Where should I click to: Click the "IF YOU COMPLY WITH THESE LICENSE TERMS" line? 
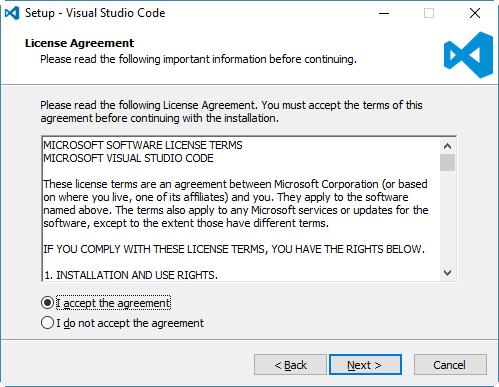[234, 249]
